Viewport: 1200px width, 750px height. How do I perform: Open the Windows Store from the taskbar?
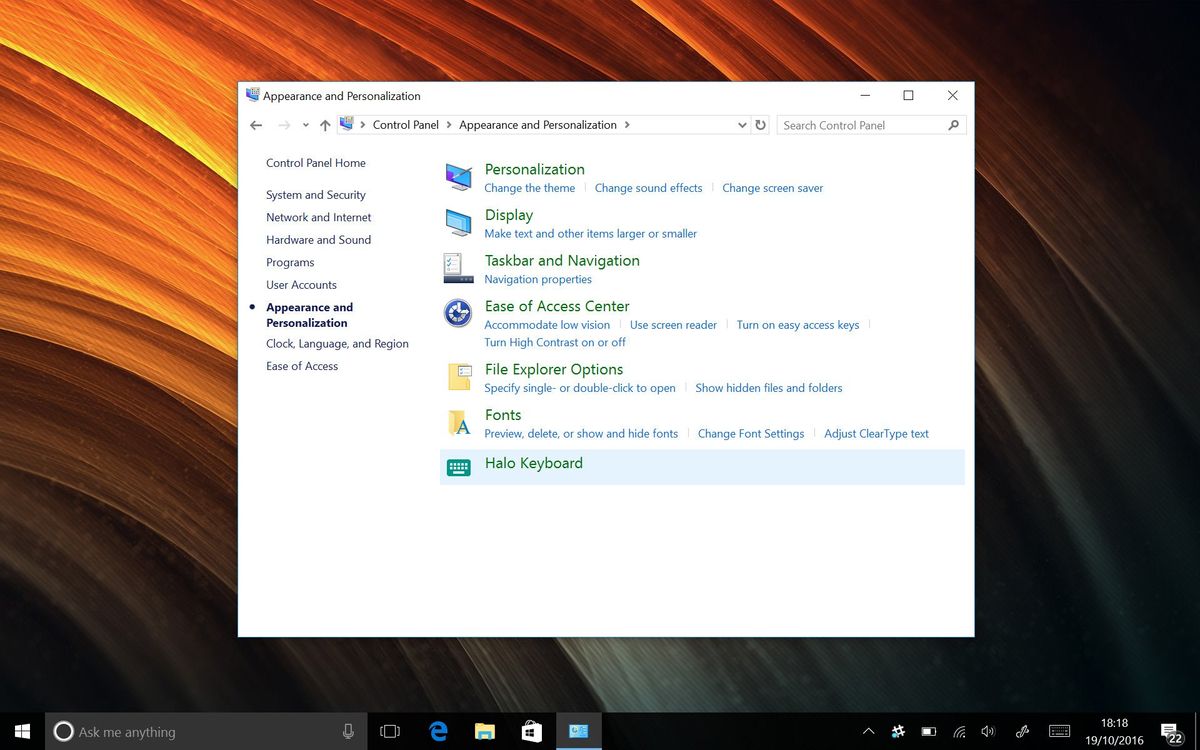coord(531,731)
